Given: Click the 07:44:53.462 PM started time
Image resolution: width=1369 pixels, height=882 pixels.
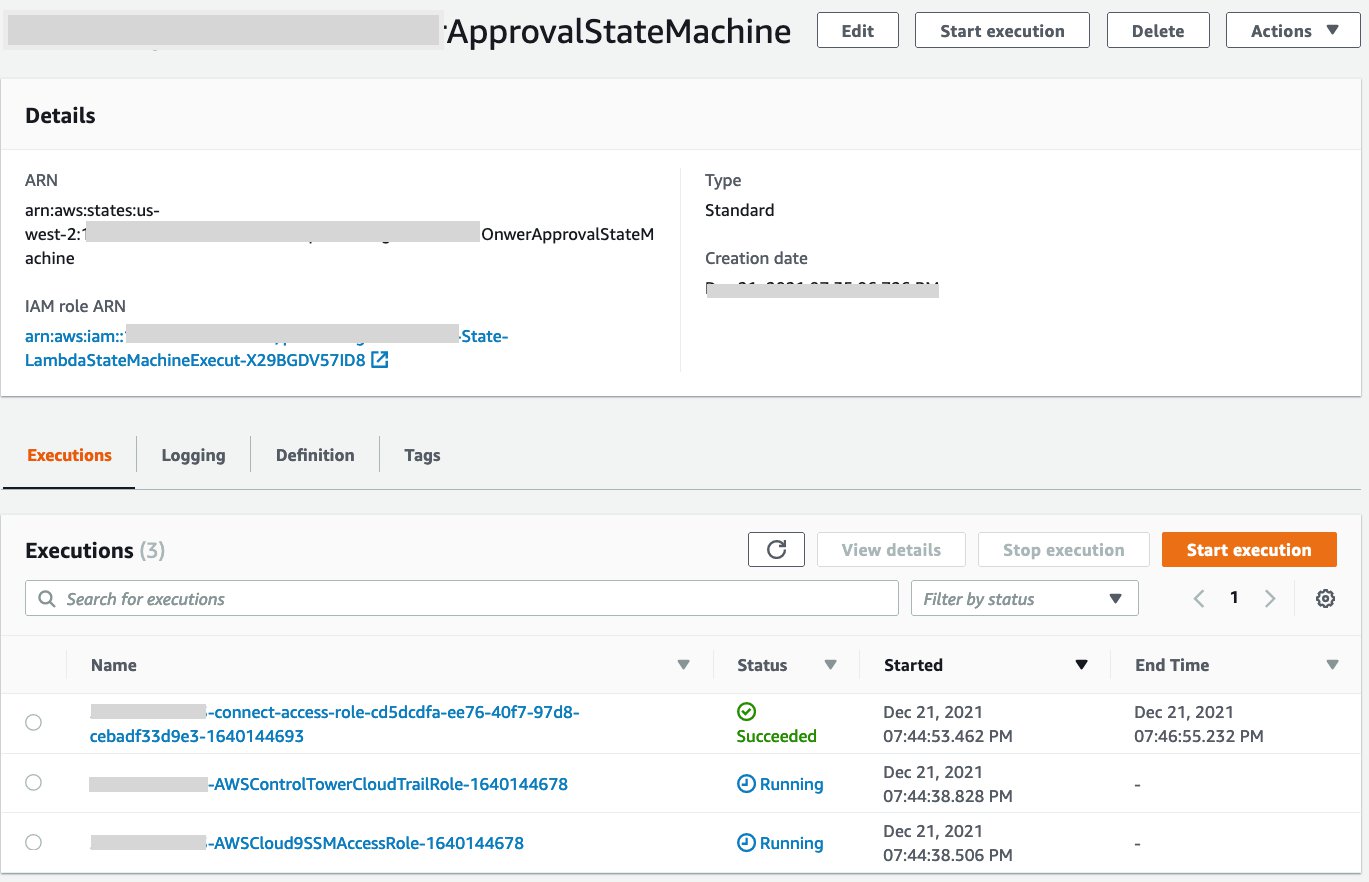Looking at the screenshot, I should (948, 736).
